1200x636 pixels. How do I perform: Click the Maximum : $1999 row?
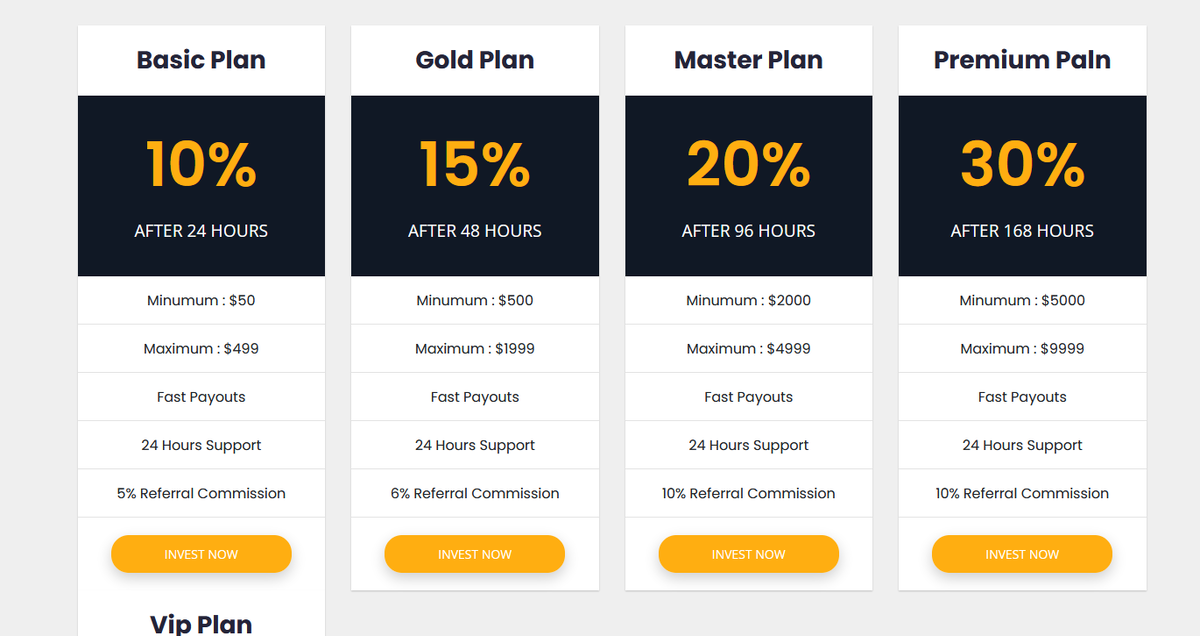pos(475,349)
